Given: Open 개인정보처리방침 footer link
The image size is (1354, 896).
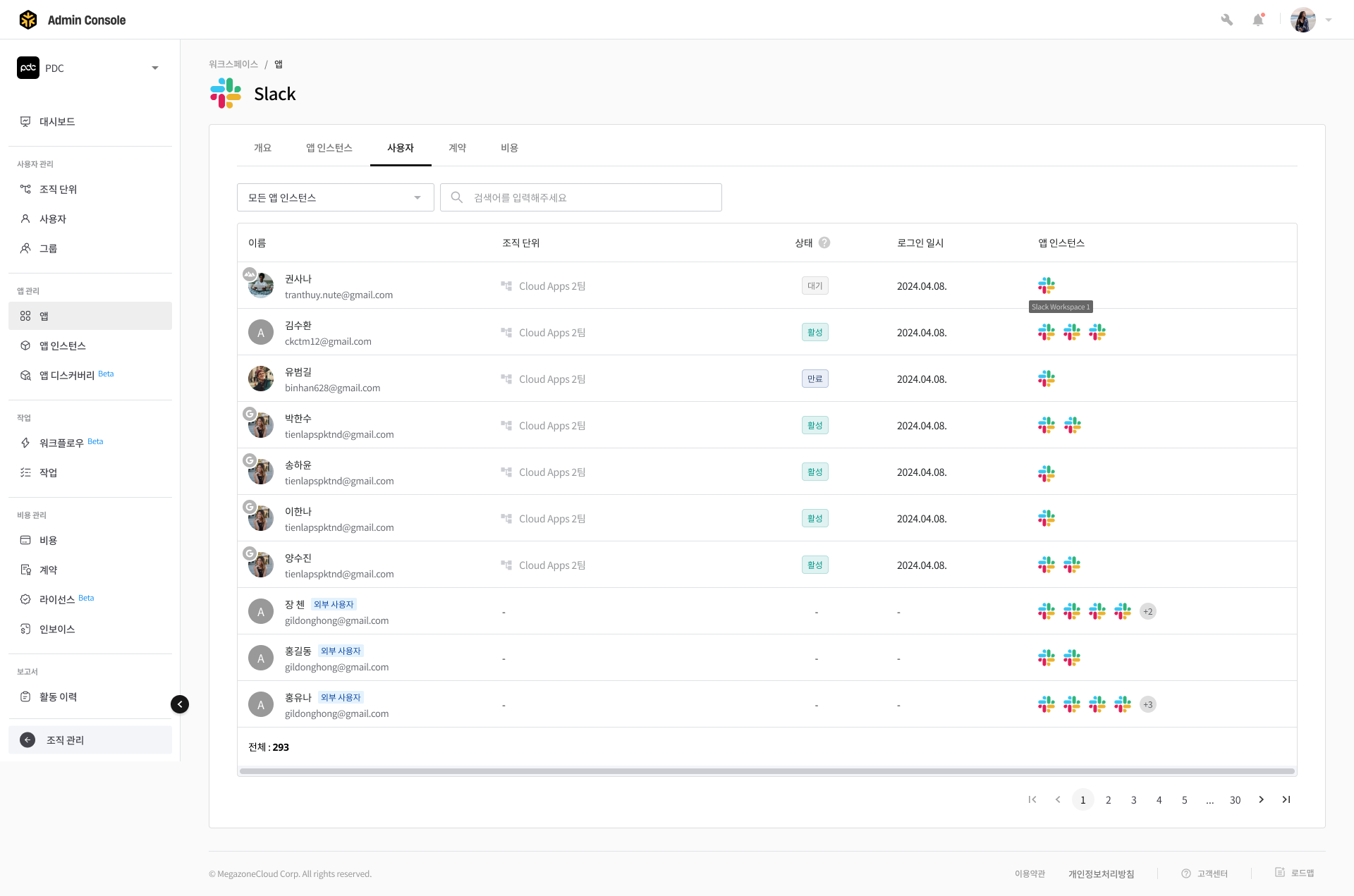Looking at the screenshot, I should [x=1102, y=873].
